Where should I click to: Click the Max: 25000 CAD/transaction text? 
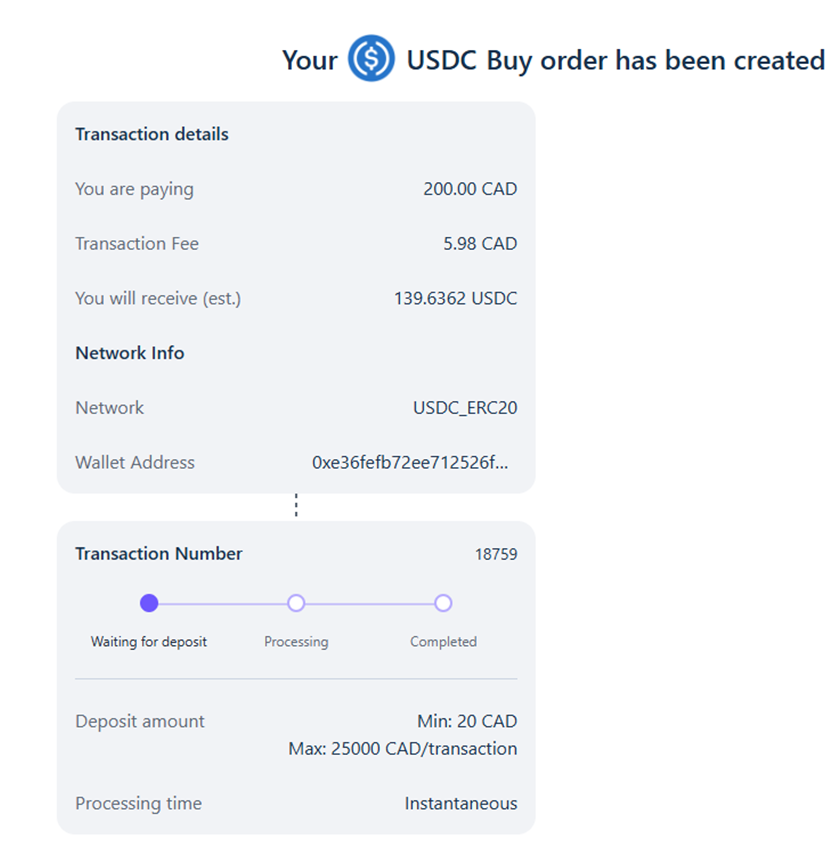402,749
